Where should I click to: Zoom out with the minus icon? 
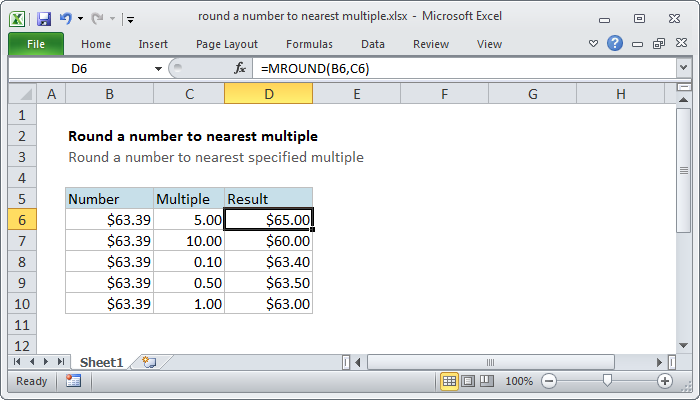click(549, 381)
